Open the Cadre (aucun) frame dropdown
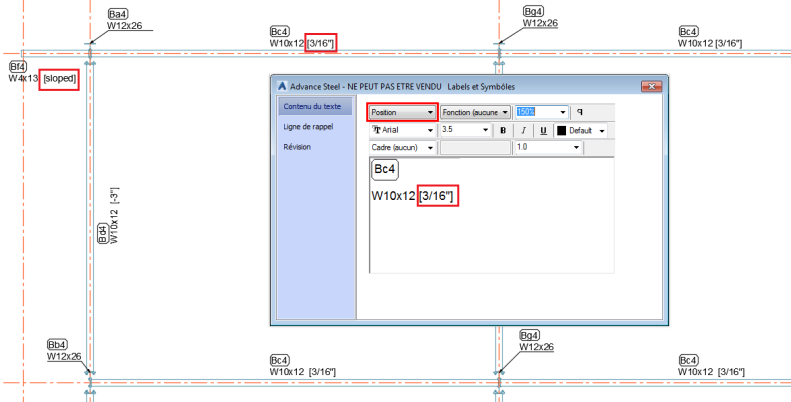791x402 pixels. tap(402, 147)
